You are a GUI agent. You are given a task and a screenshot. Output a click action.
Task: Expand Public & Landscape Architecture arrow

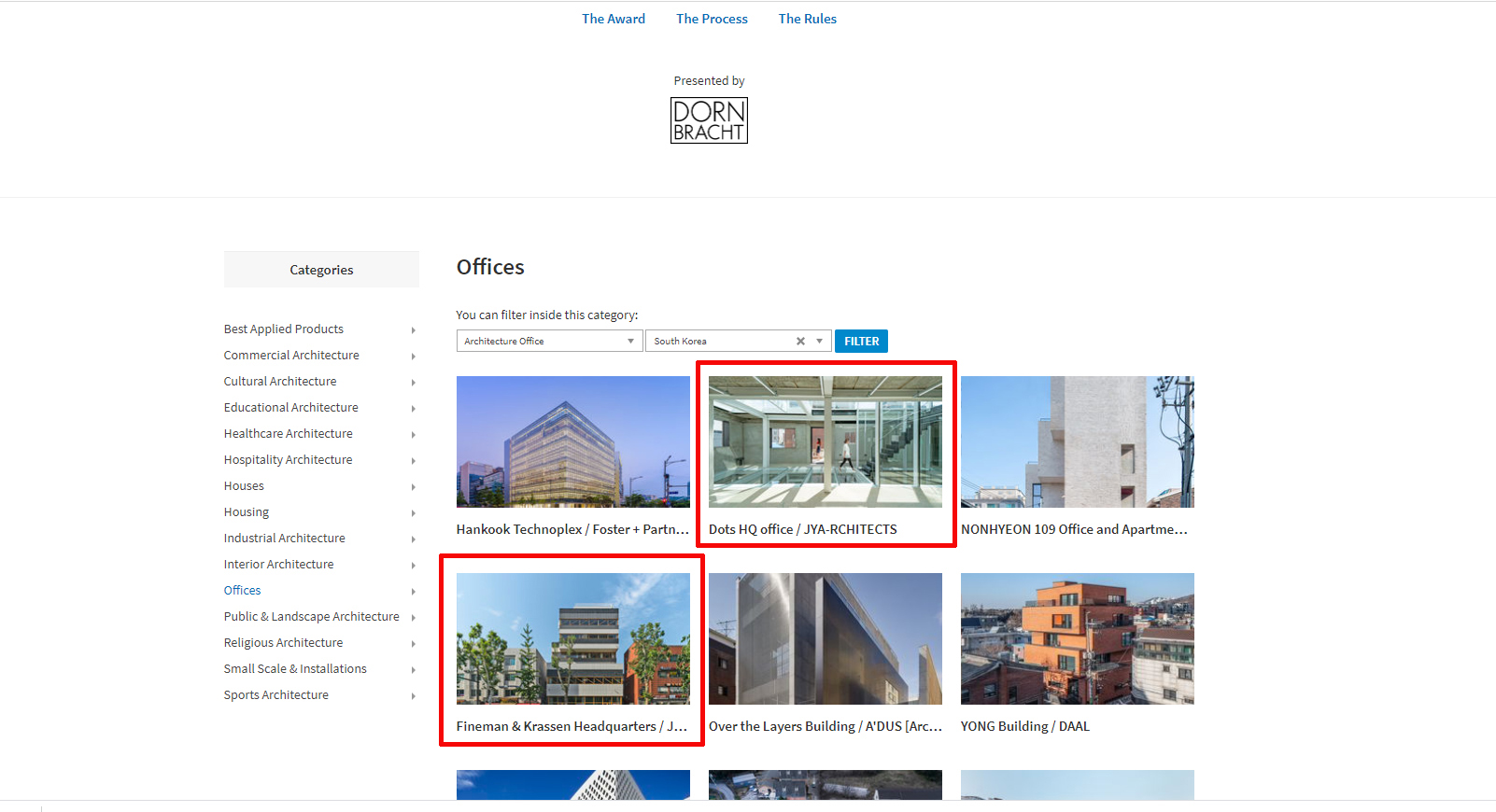[413, 618]
